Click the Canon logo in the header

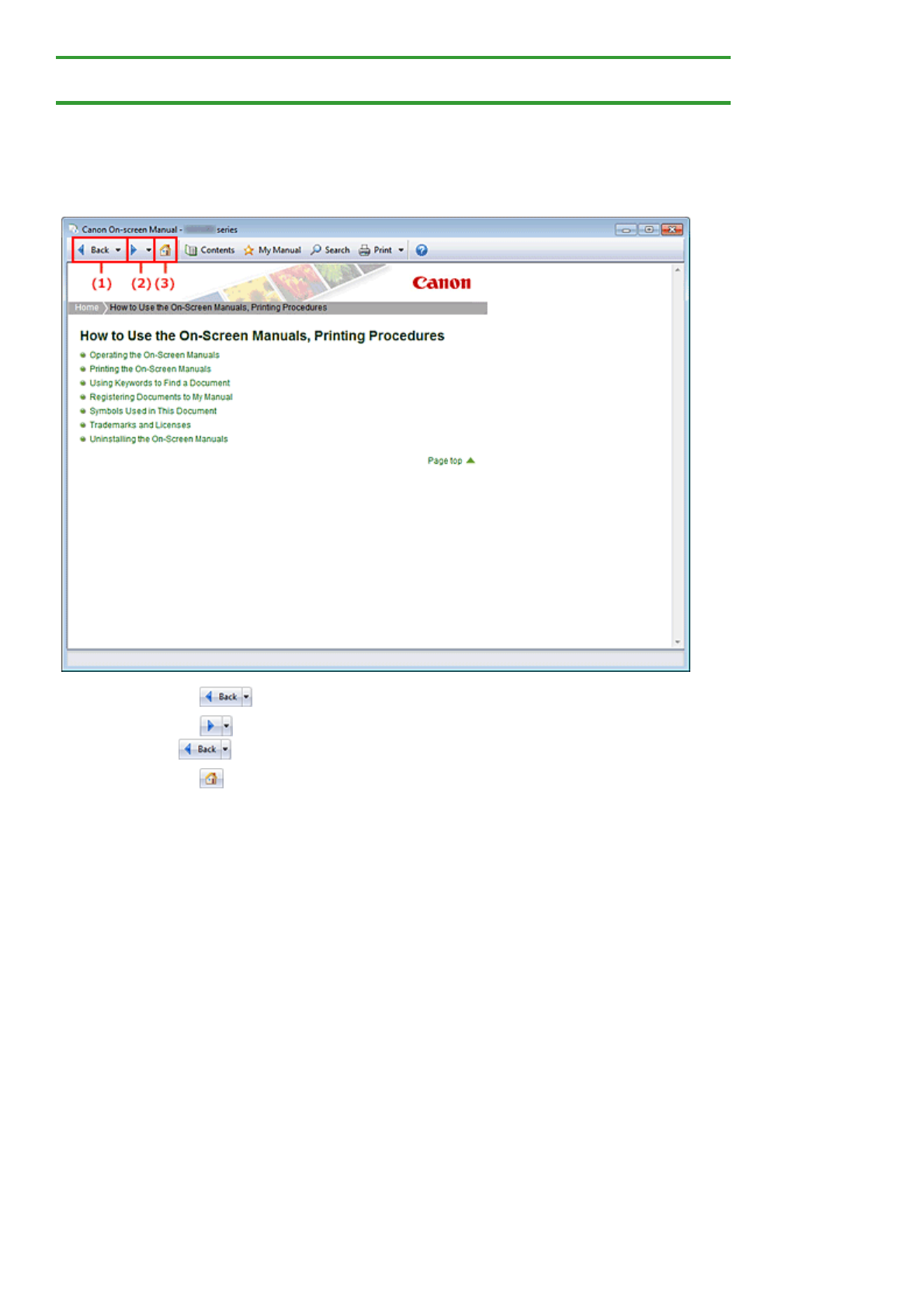point(441,283)
